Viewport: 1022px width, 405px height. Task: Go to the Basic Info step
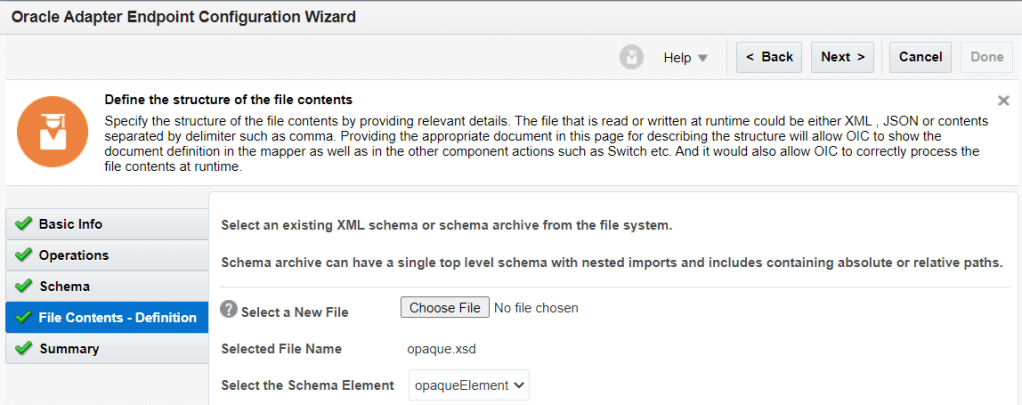[70, 224]
